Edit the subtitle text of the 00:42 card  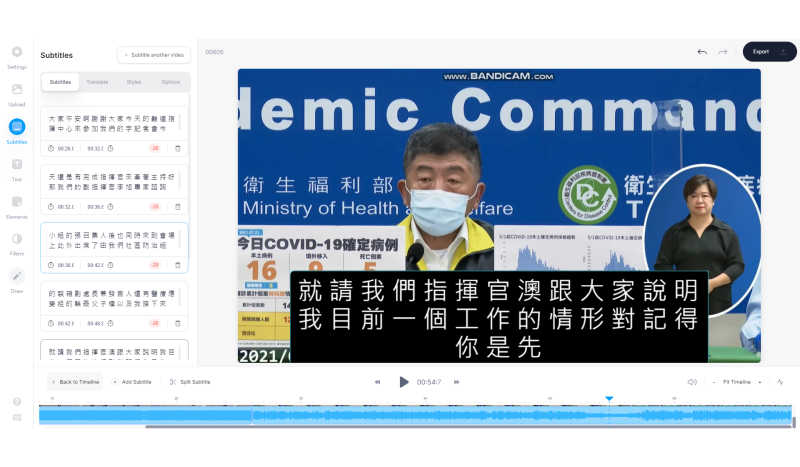pyautogui.click(x=112, y=299)
